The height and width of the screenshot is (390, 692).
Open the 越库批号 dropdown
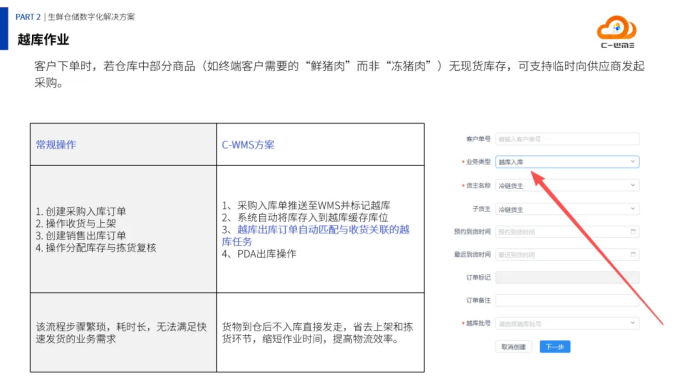567,323
